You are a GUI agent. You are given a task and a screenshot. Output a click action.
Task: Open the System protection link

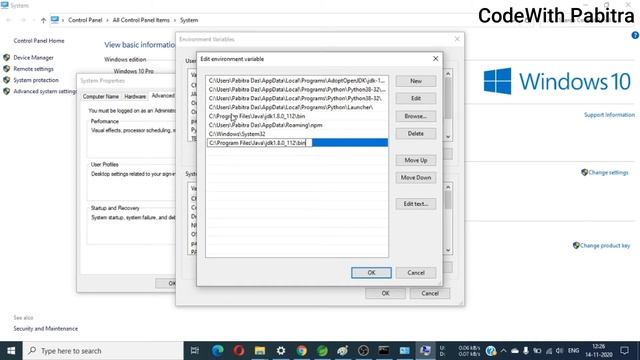pyautogui.click(x=36, y=80)
